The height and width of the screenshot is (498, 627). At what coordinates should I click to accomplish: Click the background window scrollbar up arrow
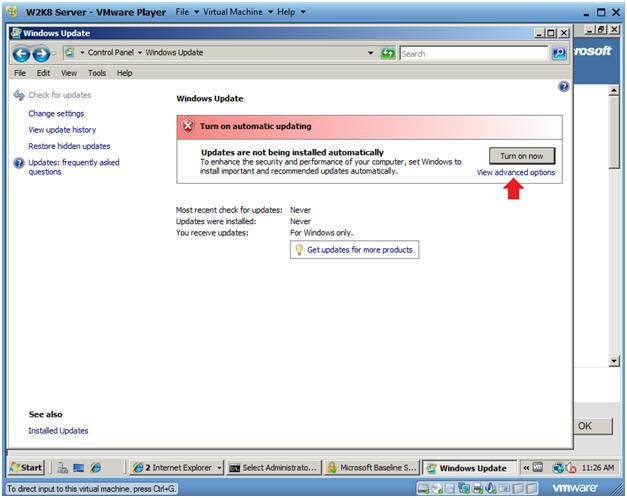tap(614, 91)
